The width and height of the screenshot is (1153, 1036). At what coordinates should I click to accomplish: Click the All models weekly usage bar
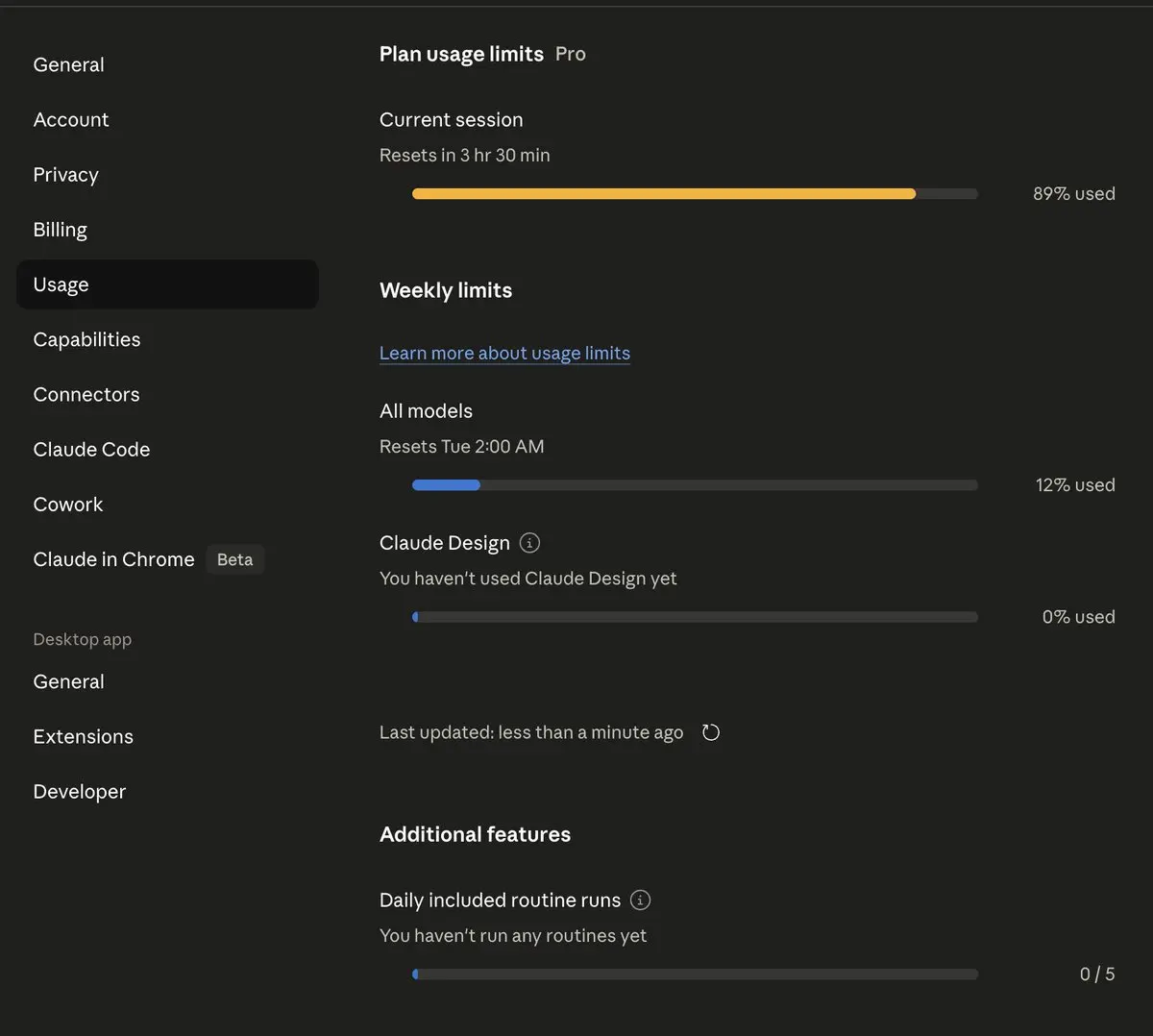695,485
